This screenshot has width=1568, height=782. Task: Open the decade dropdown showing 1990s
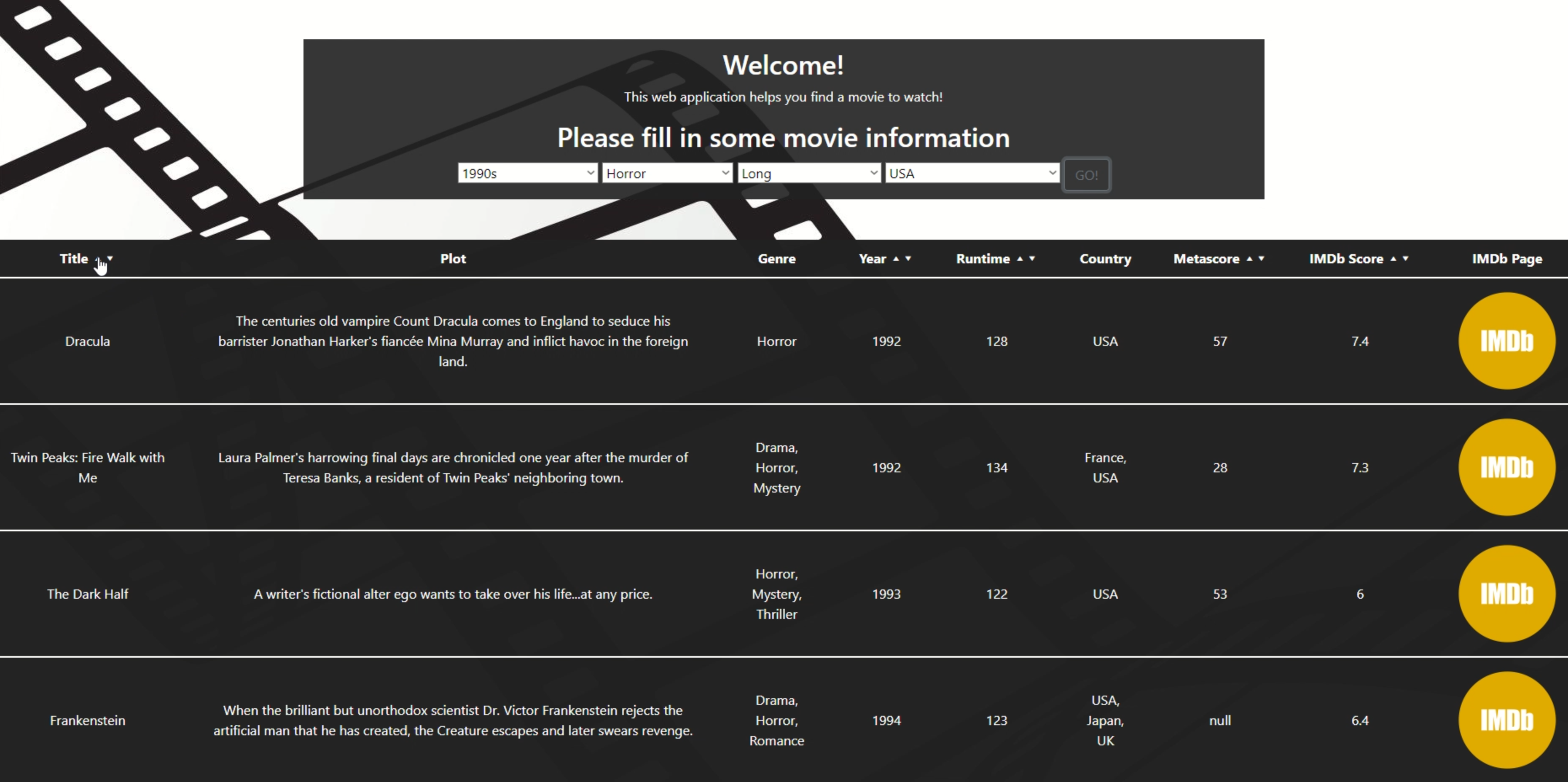[527, 173]
